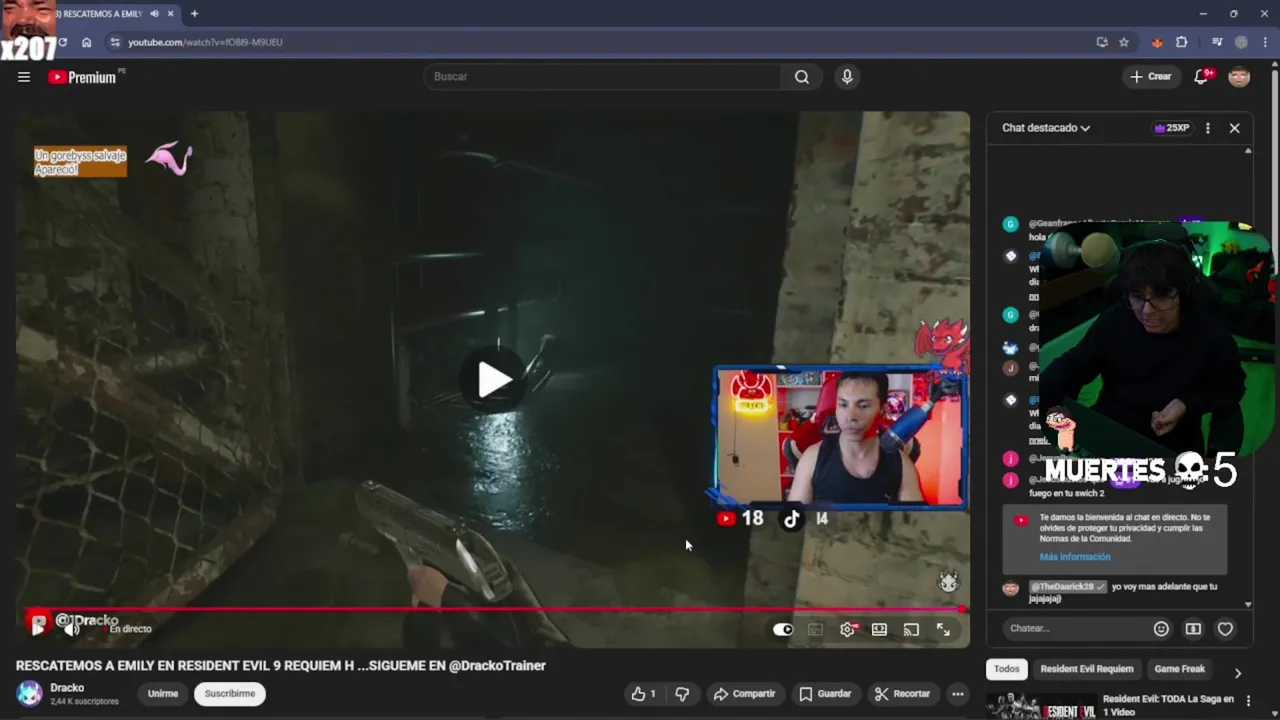Open the chat options three-dot menu
1280x720 pixels.
point(1208,128)
